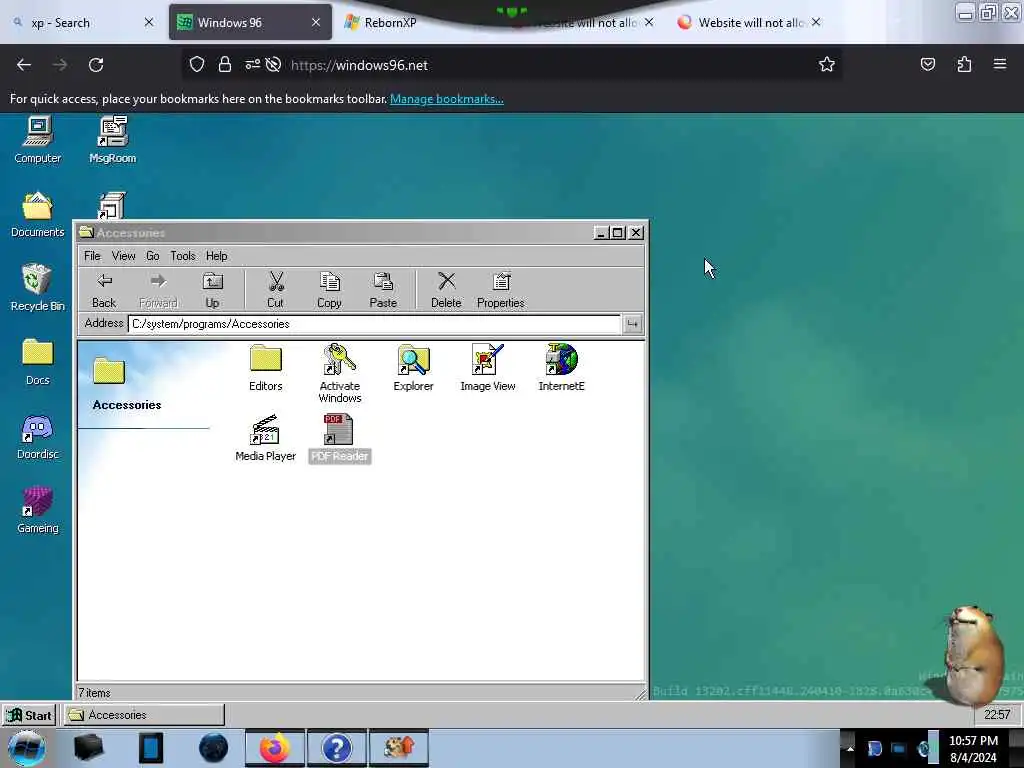Click the shield tracking protection icon

point(197,64)
